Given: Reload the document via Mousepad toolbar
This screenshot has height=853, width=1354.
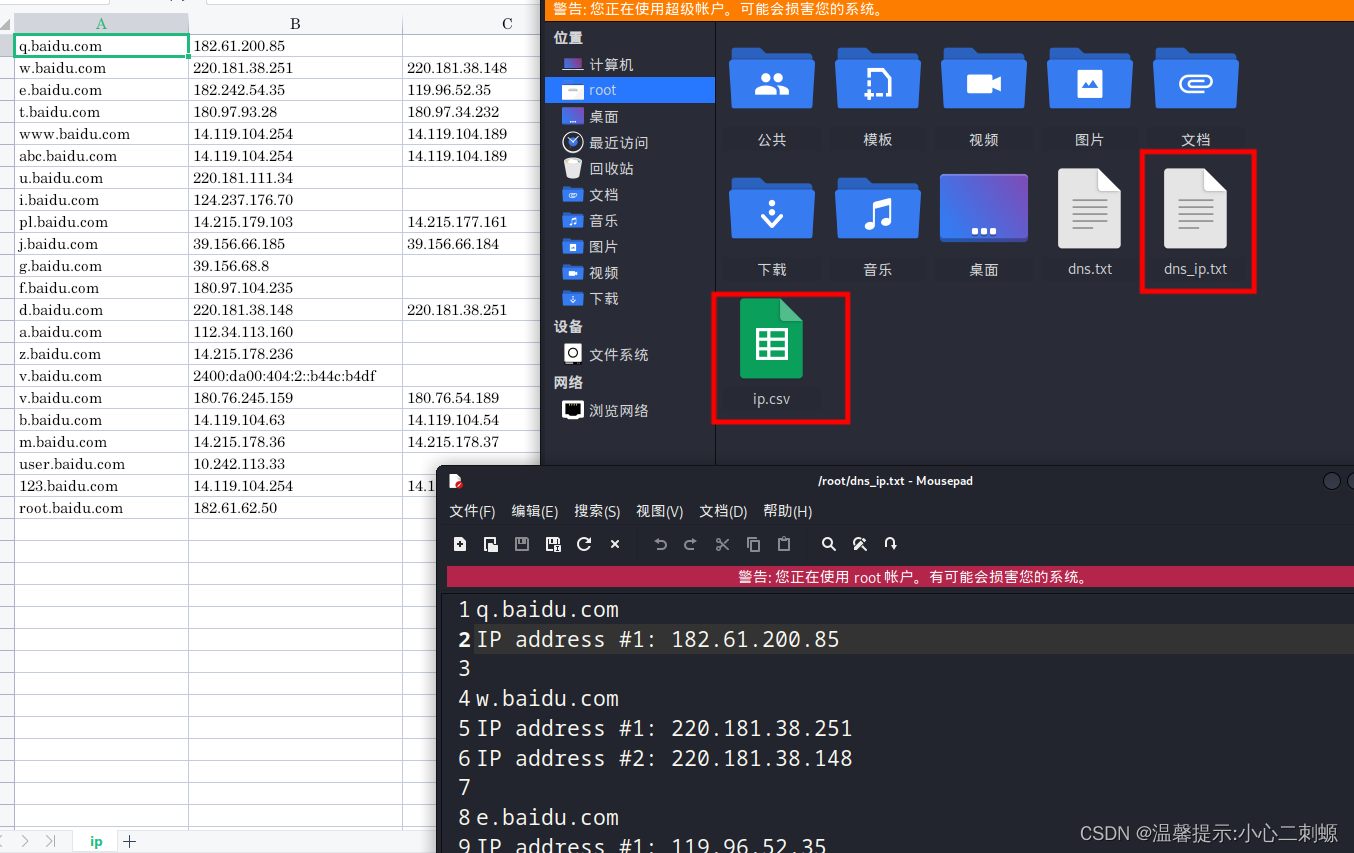Looking at the screenshot, I should tap(584, 544).
